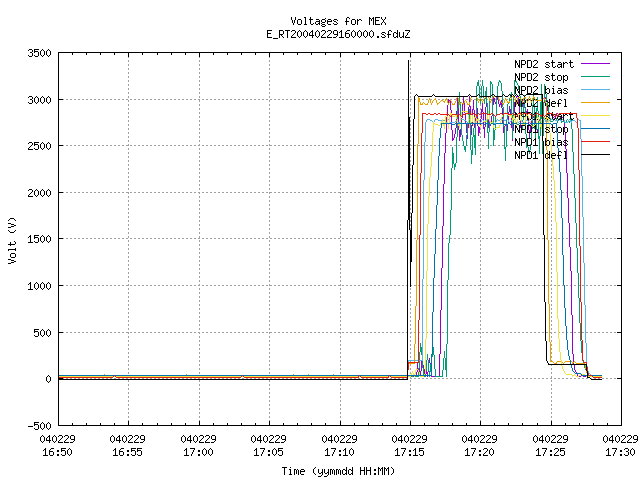Click the 3500 y-axis tick label
Screen dimensions: 640x480
40,53
